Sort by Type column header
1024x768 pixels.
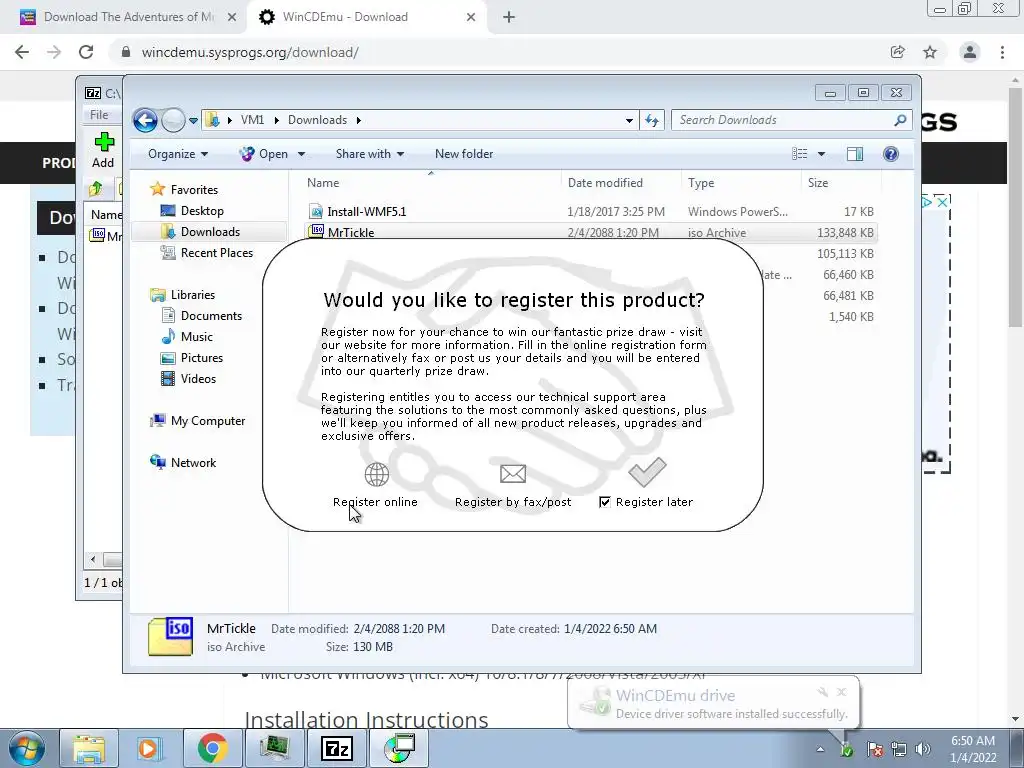(741, 183)
